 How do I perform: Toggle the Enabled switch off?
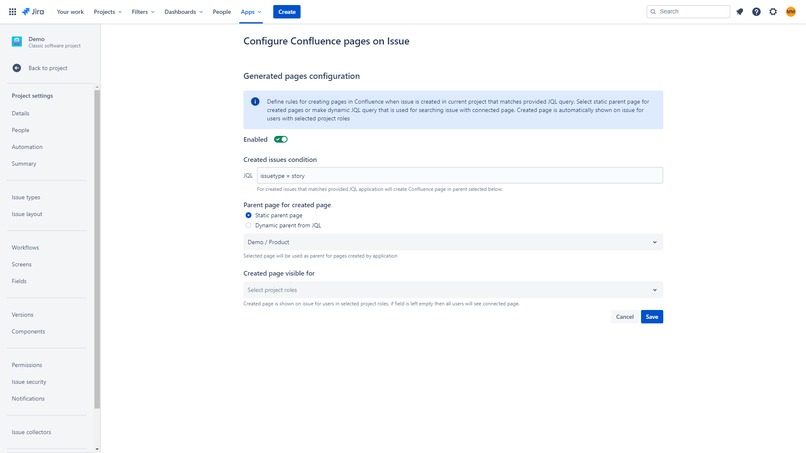[x=281, y=139]
